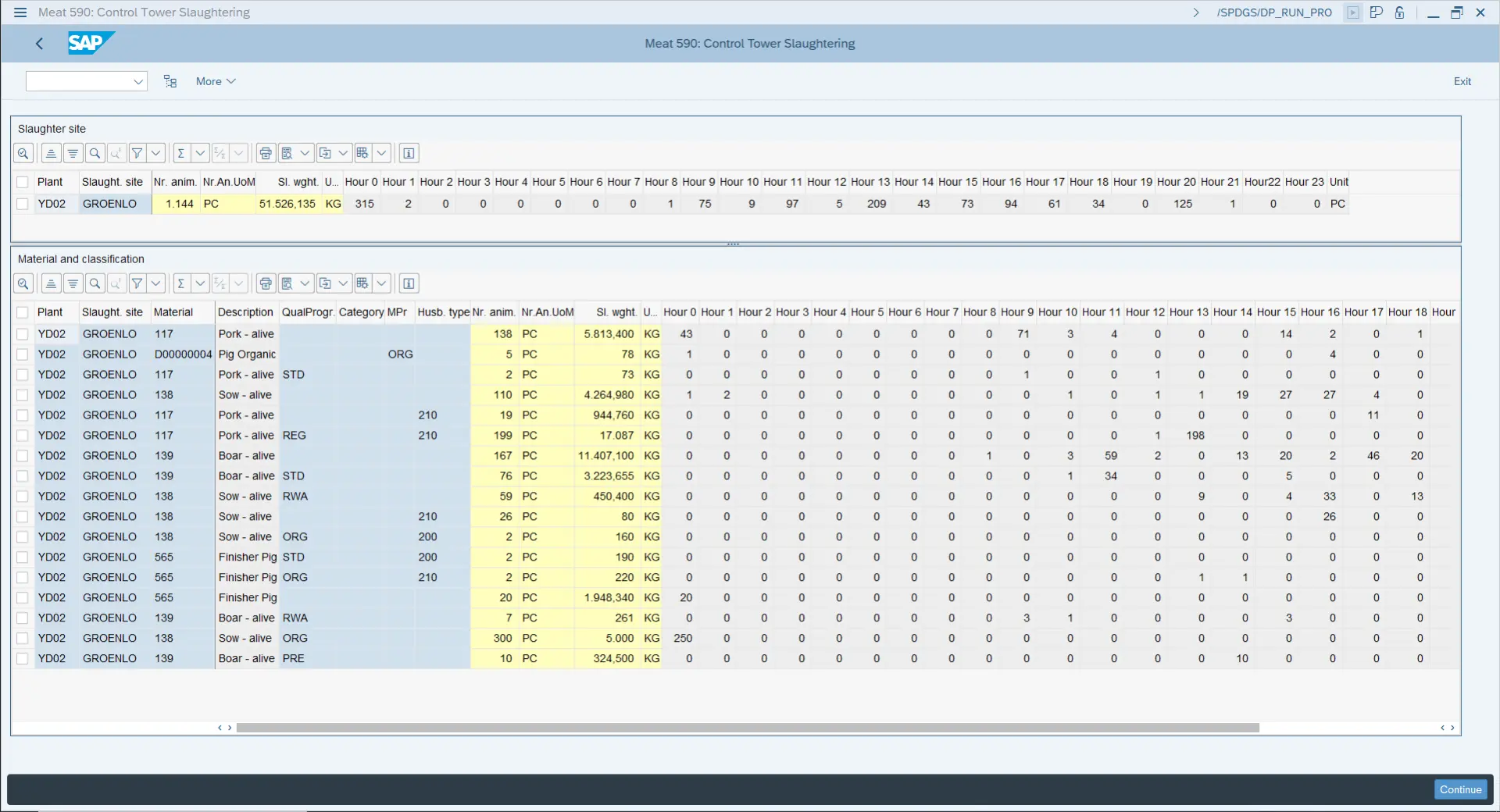The image size is (1500, 812).
Task: Sort ascending in Material and classification toolbar
Action: (x=51, y=283)
